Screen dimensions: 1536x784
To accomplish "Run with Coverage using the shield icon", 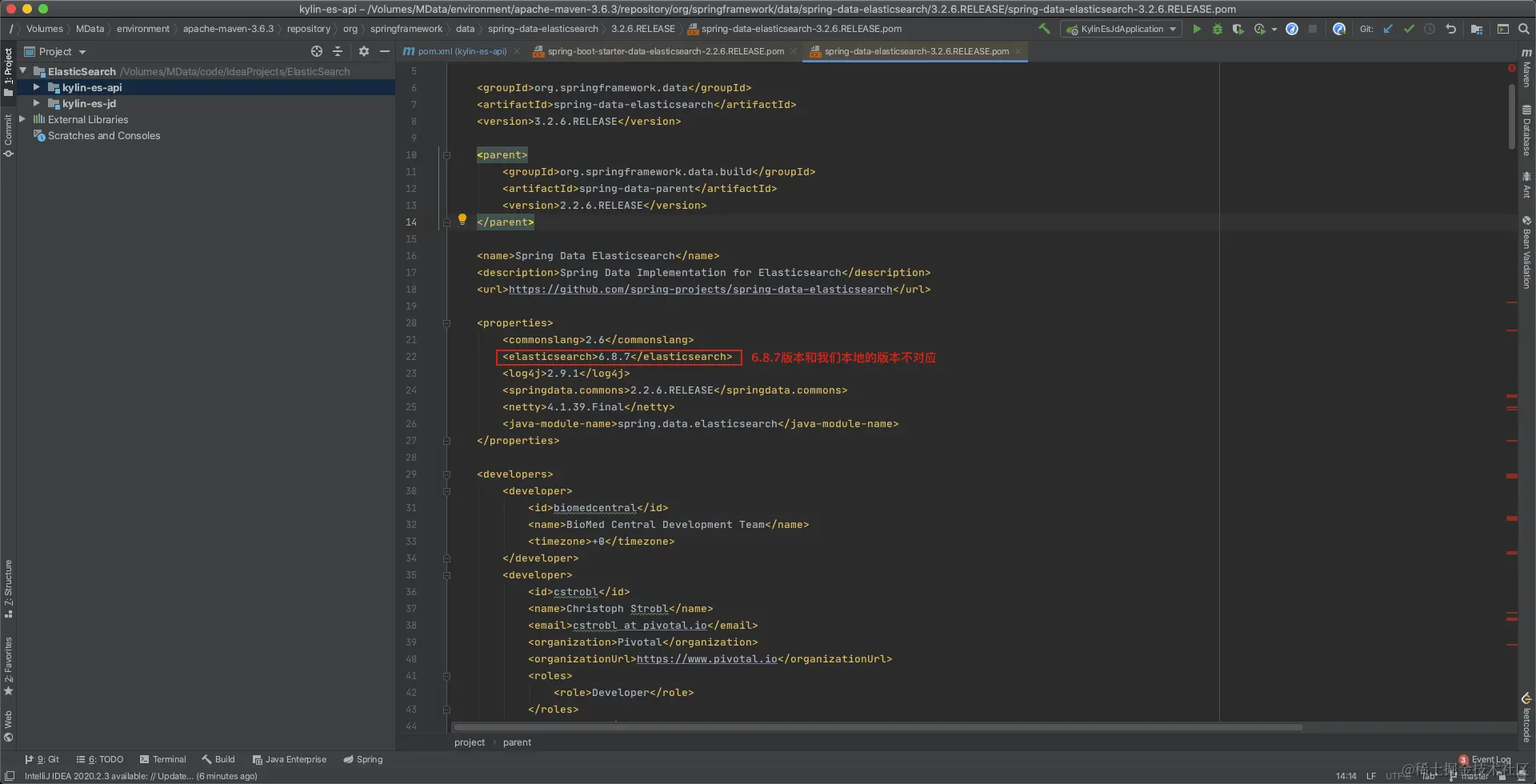I will [1238, 29].
